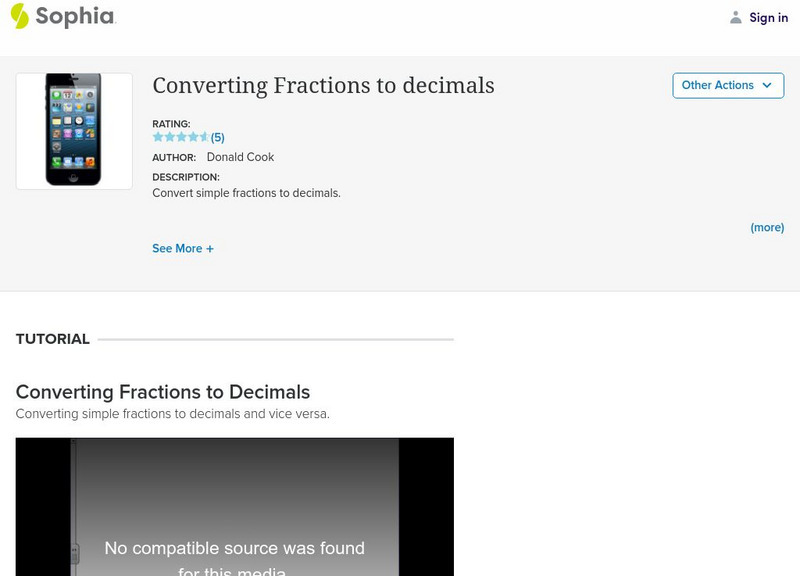Expand rating details via "(more)" link
800x576 pixels.
point(767,227)
